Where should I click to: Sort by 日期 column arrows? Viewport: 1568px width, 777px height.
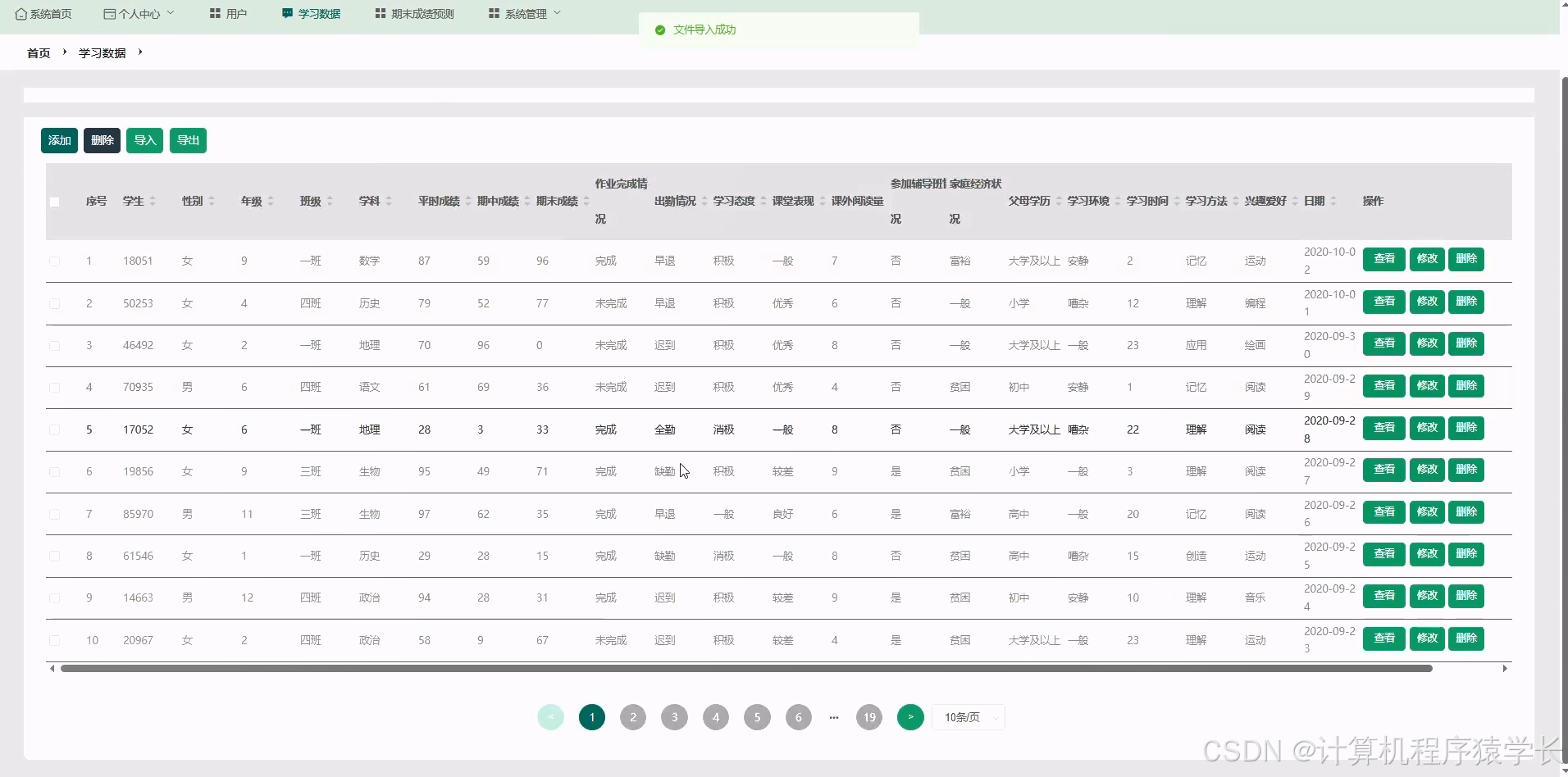coord(1333,201)
